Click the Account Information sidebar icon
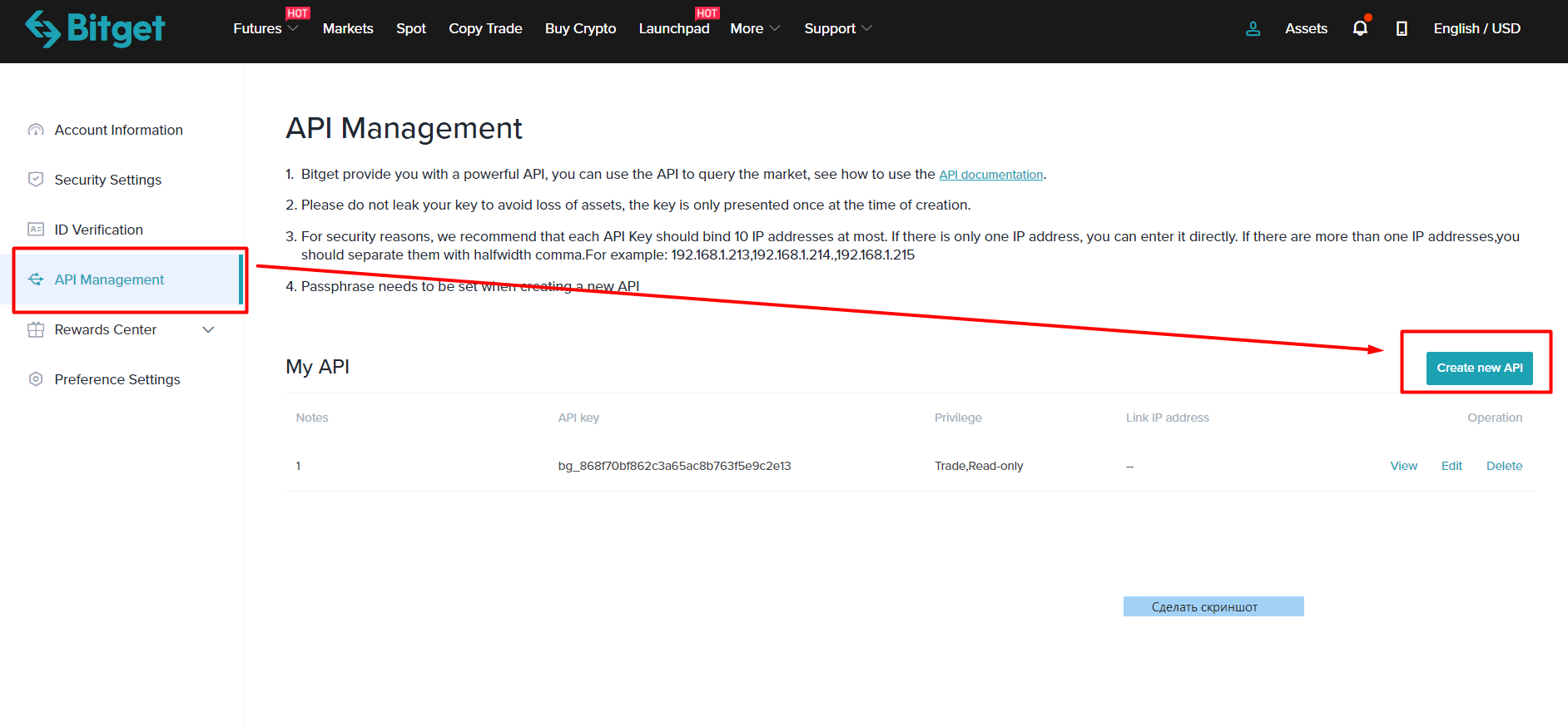This screenshot has width=1568, height=727. (x=36, y=130)
